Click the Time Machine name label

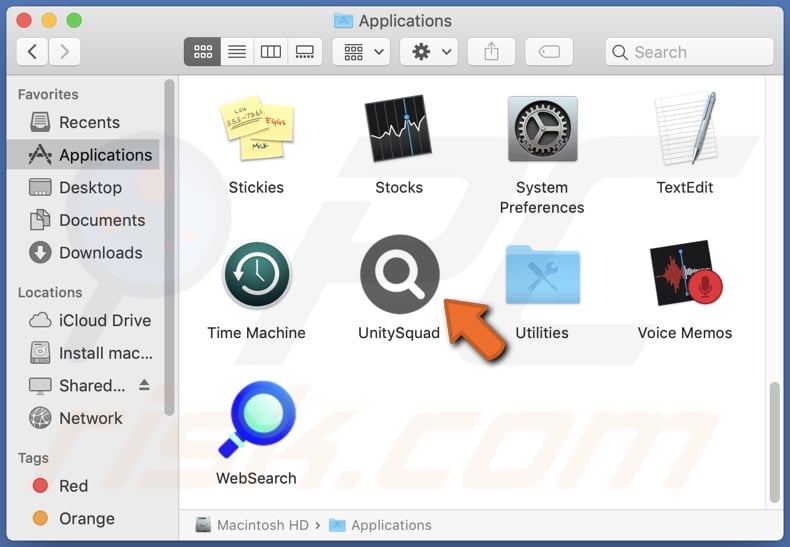coord(256,333)
